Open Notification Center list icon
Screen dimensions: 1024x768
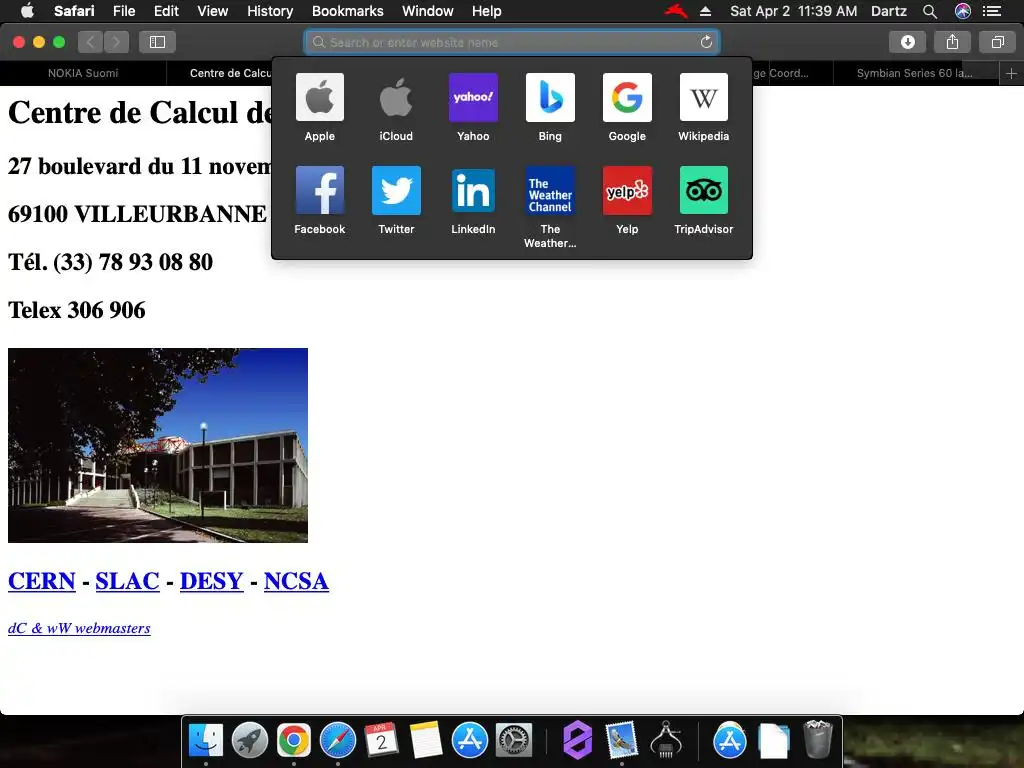click(x=992, y=11)
